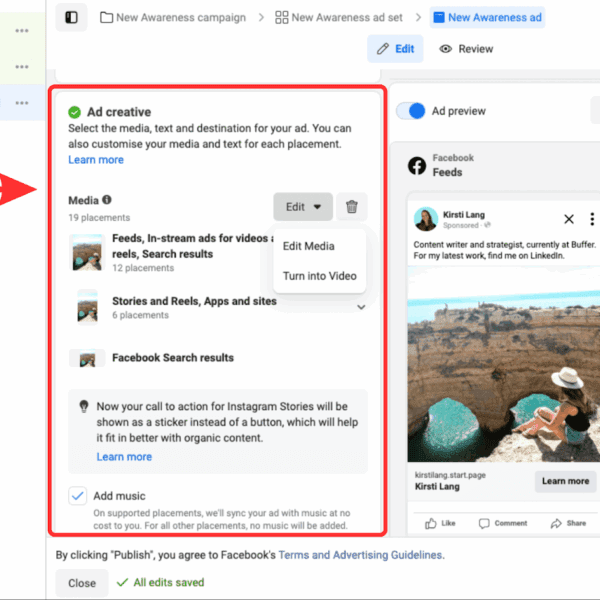Image resolution: width=600 pixels, height=600 pixels.
Task: Click Learn more under Ad creative
Action: pos(96,160)
